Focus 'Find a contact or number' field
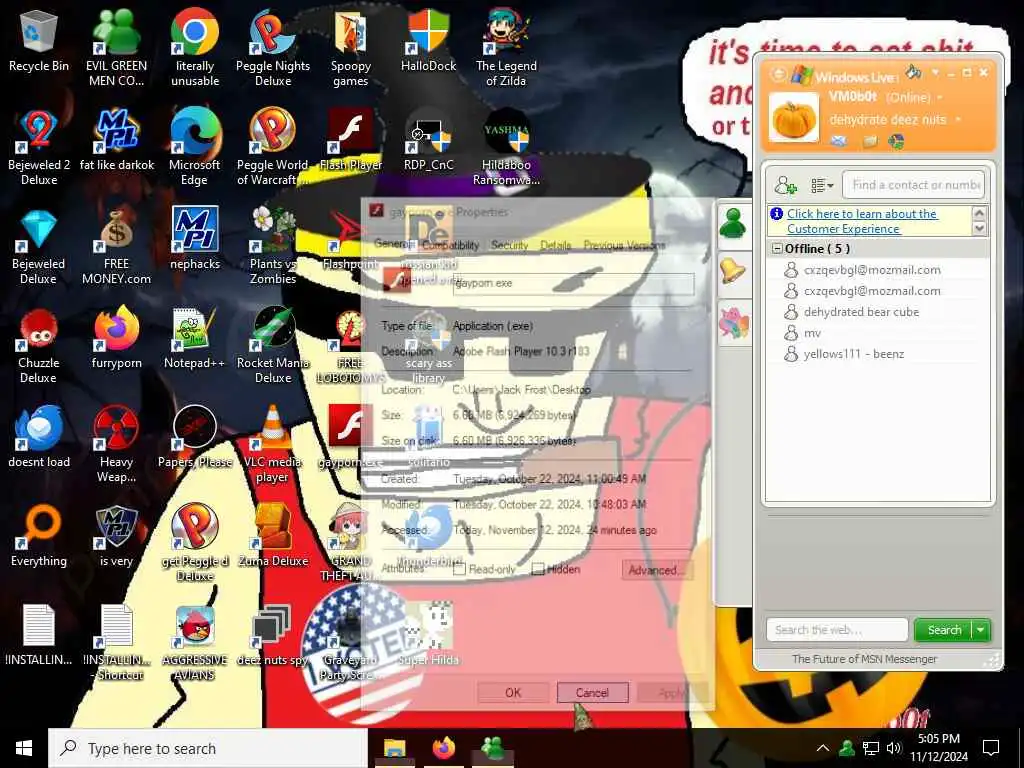This screenshot has width=1024, height=768. (x=914, y=185)
